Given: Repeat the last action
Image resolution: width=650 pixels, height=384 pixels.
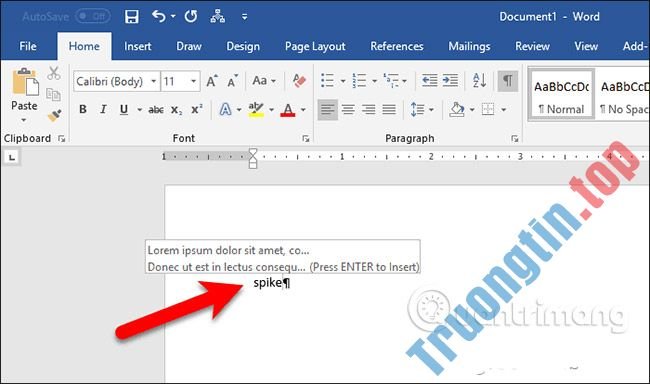Looking at the screenshot, I should coord(191,17).
